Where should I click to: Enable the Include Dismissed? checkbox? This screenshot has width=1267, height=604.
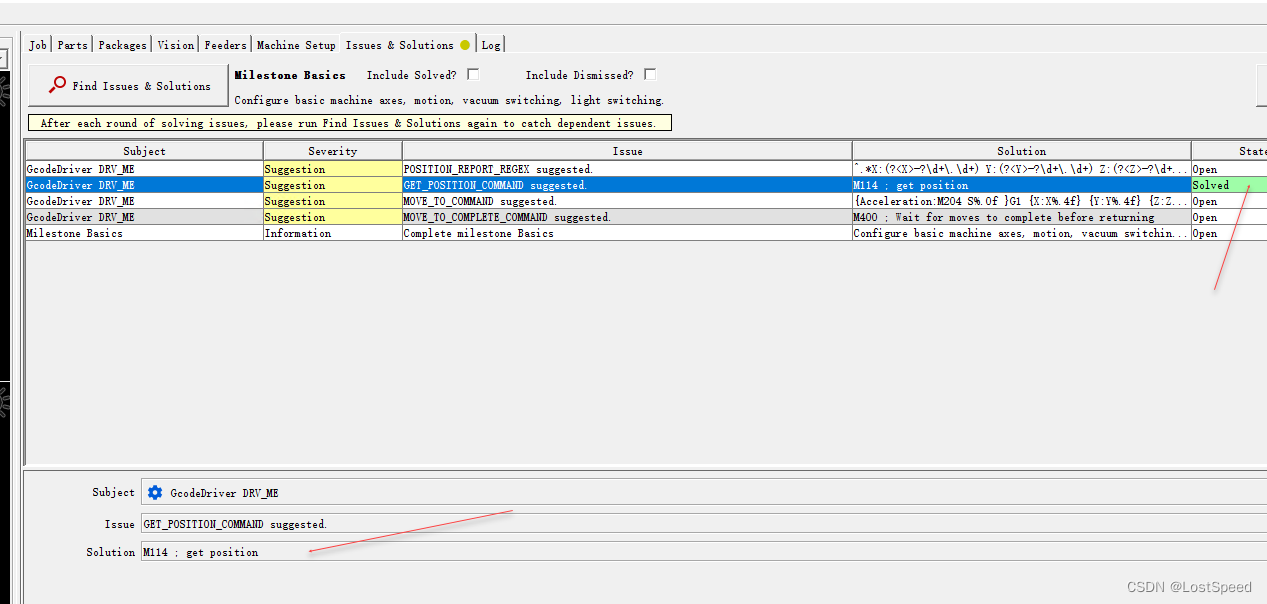[x=650, y=73]
